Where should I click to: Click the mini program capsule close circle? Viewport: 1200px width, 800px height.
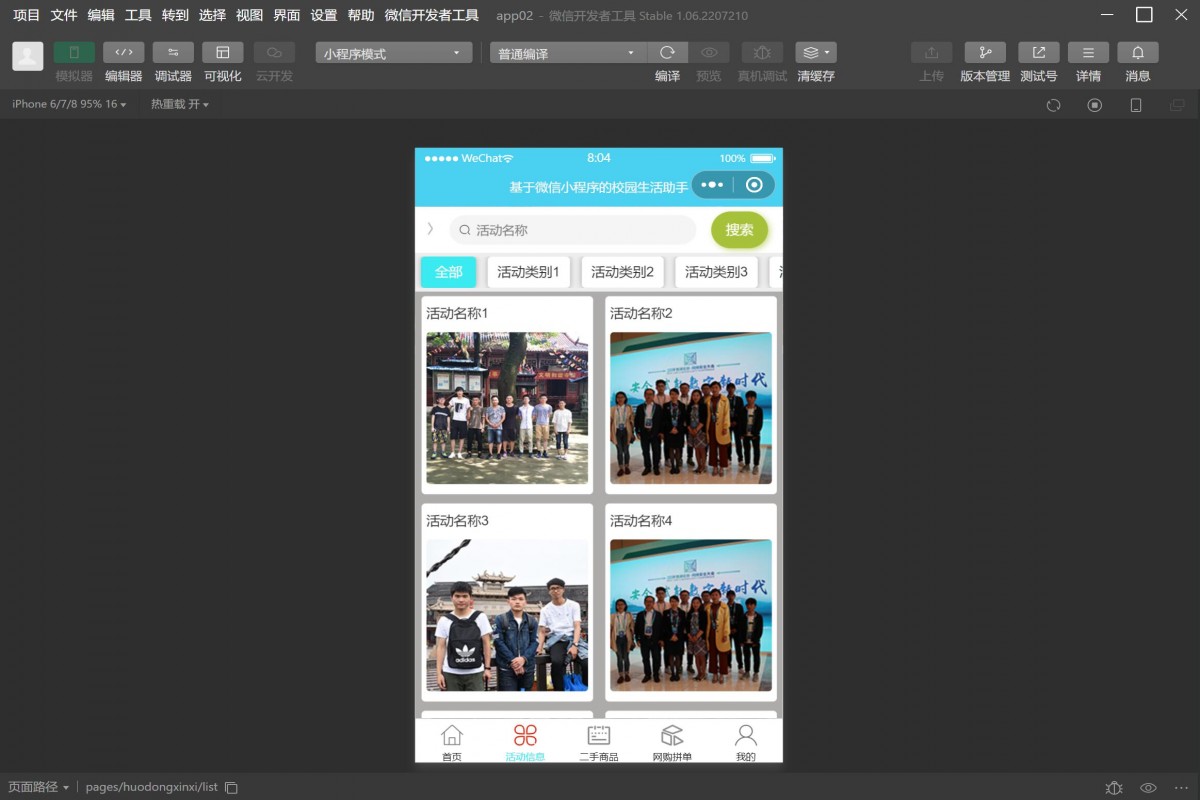(x=754, y=185)
